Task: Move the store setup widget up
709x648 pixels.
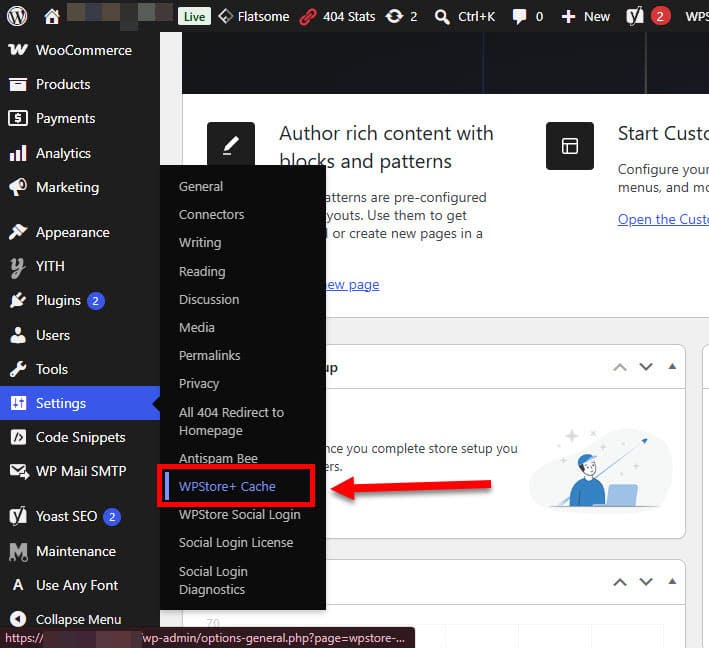Action: pos(620,367)
